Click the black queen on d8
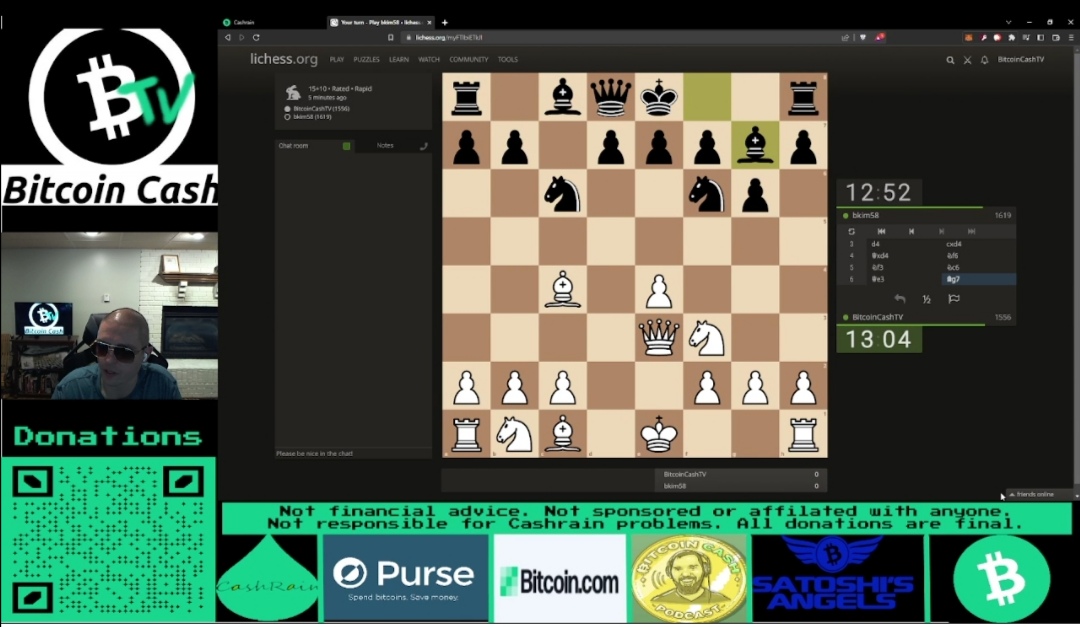This screenshot has width=1080, height=627. point(611,96)
